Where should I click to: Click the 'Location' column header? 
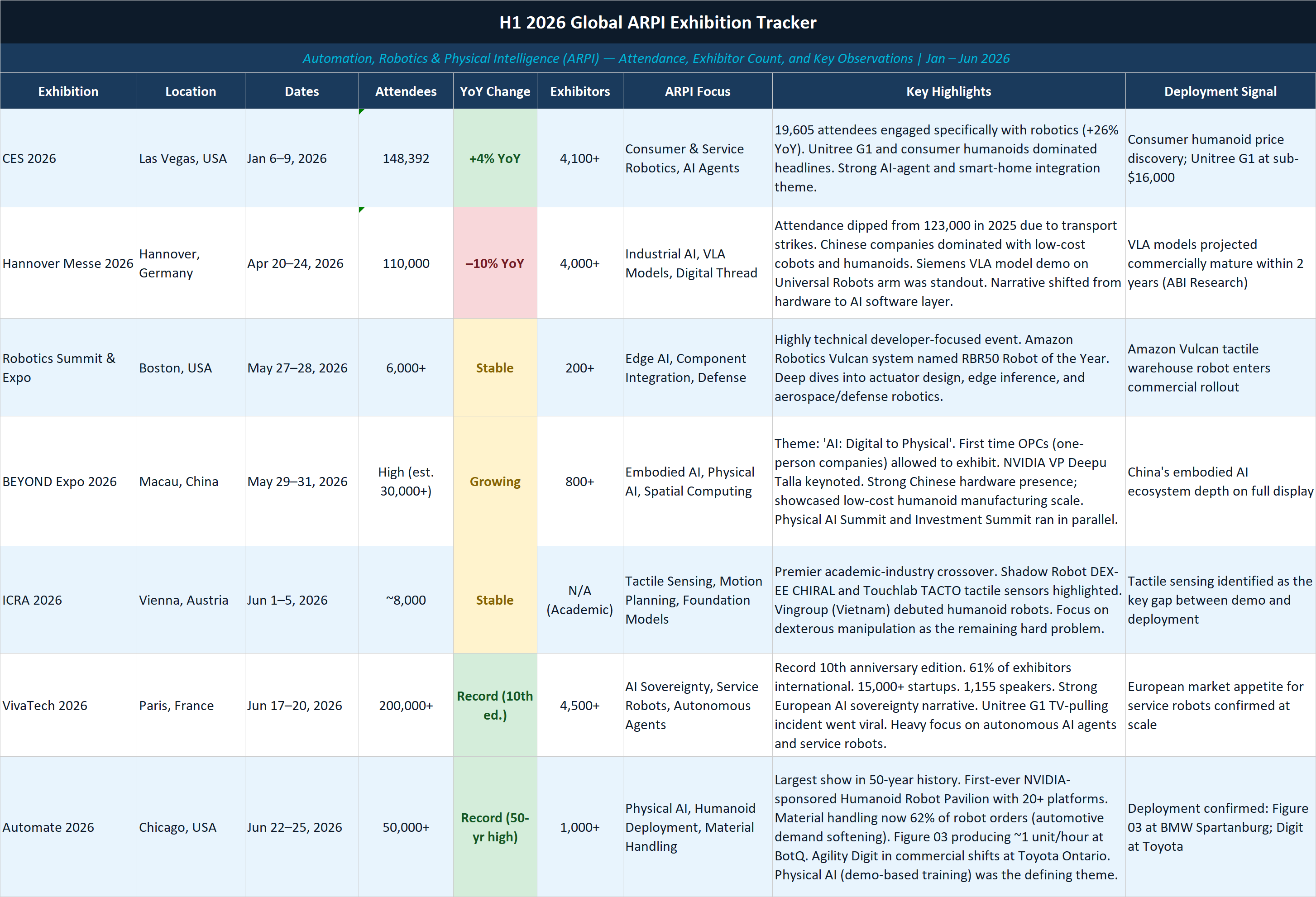tap(191, 91)
